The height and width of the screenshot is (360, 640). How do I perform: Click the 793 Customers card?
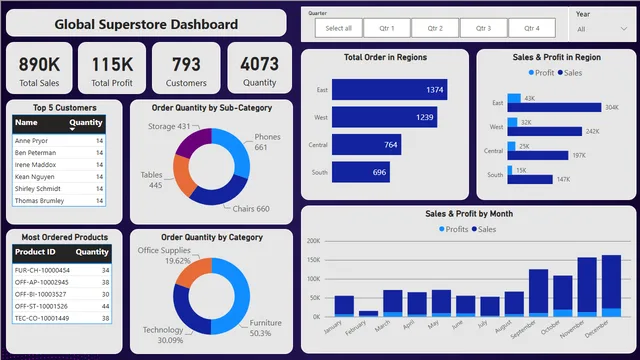click(x=186, y=68)
